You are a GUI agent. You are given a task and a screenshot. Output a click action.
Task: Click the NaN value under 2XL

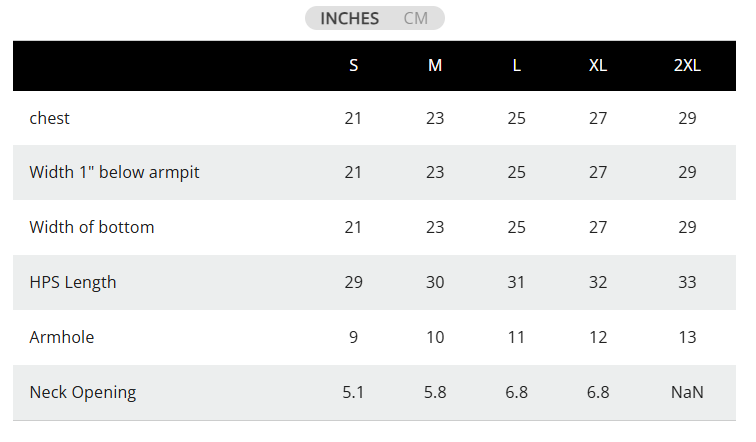point(687,392)
